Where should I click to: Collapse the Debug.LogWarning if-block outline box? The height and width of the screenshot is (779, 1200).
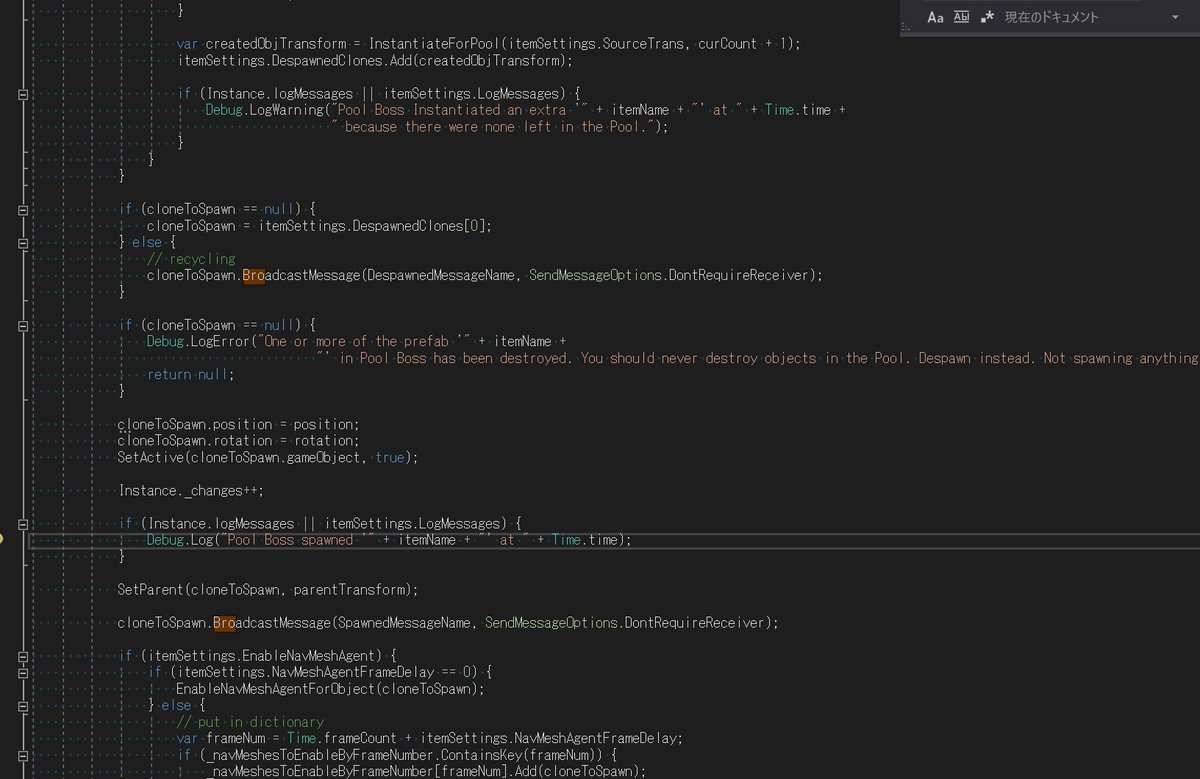(23, 93)
